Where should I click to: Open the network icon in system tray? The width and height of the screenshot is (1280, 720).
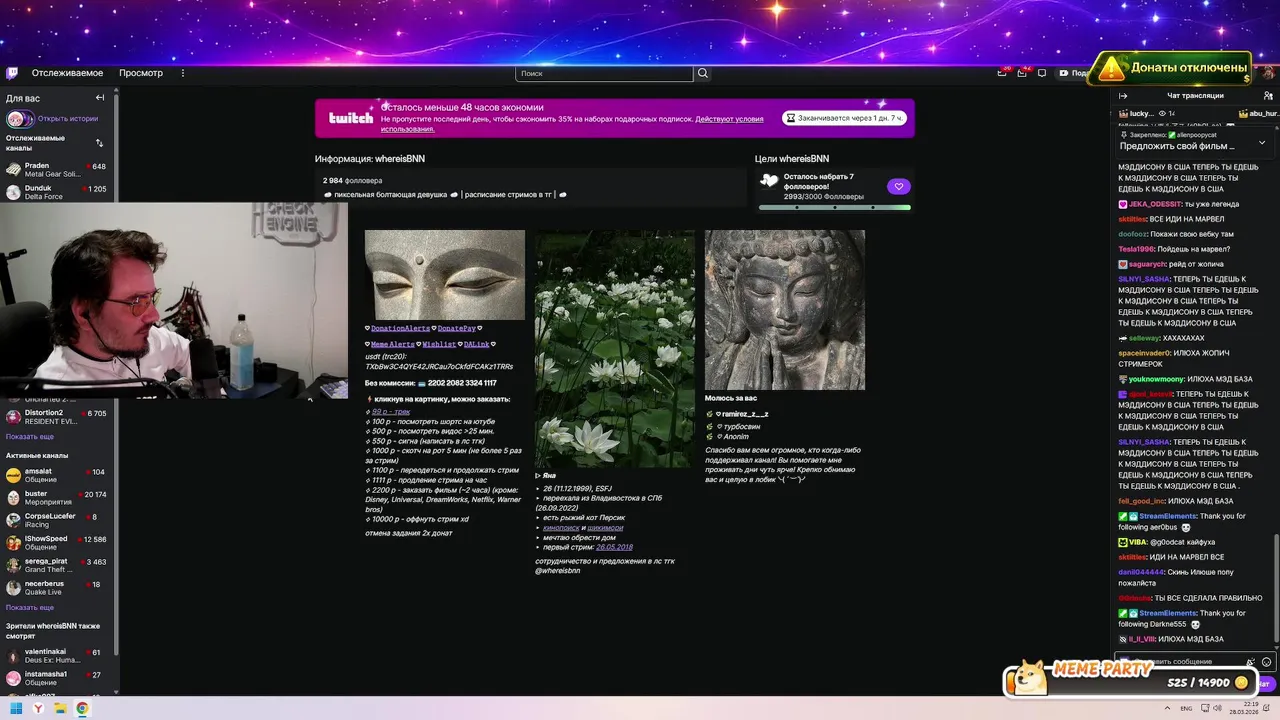pyautogui.click(x=1203, y=708)
